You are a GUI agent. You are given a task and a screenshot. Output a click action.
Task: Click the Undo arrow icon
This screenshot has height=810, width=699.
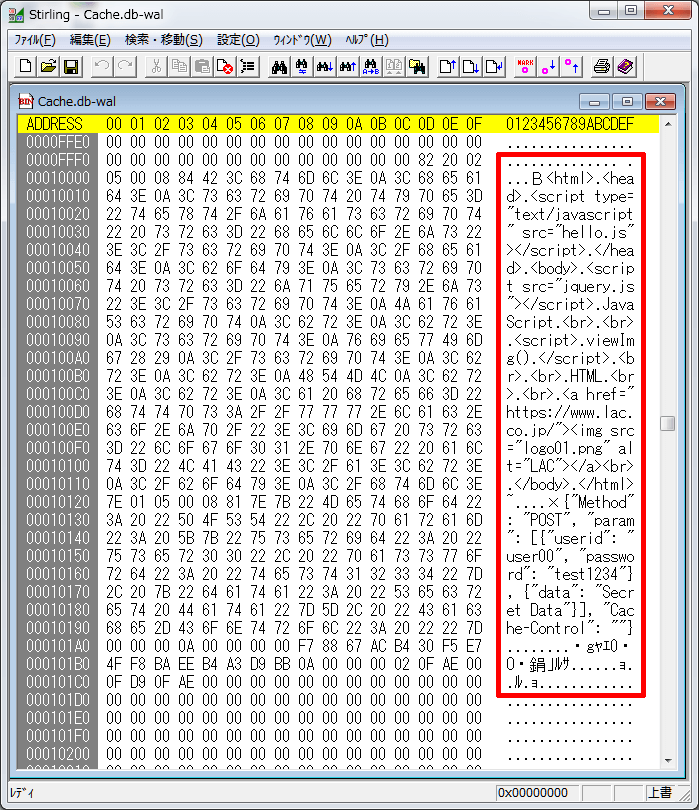pos(102,67)
